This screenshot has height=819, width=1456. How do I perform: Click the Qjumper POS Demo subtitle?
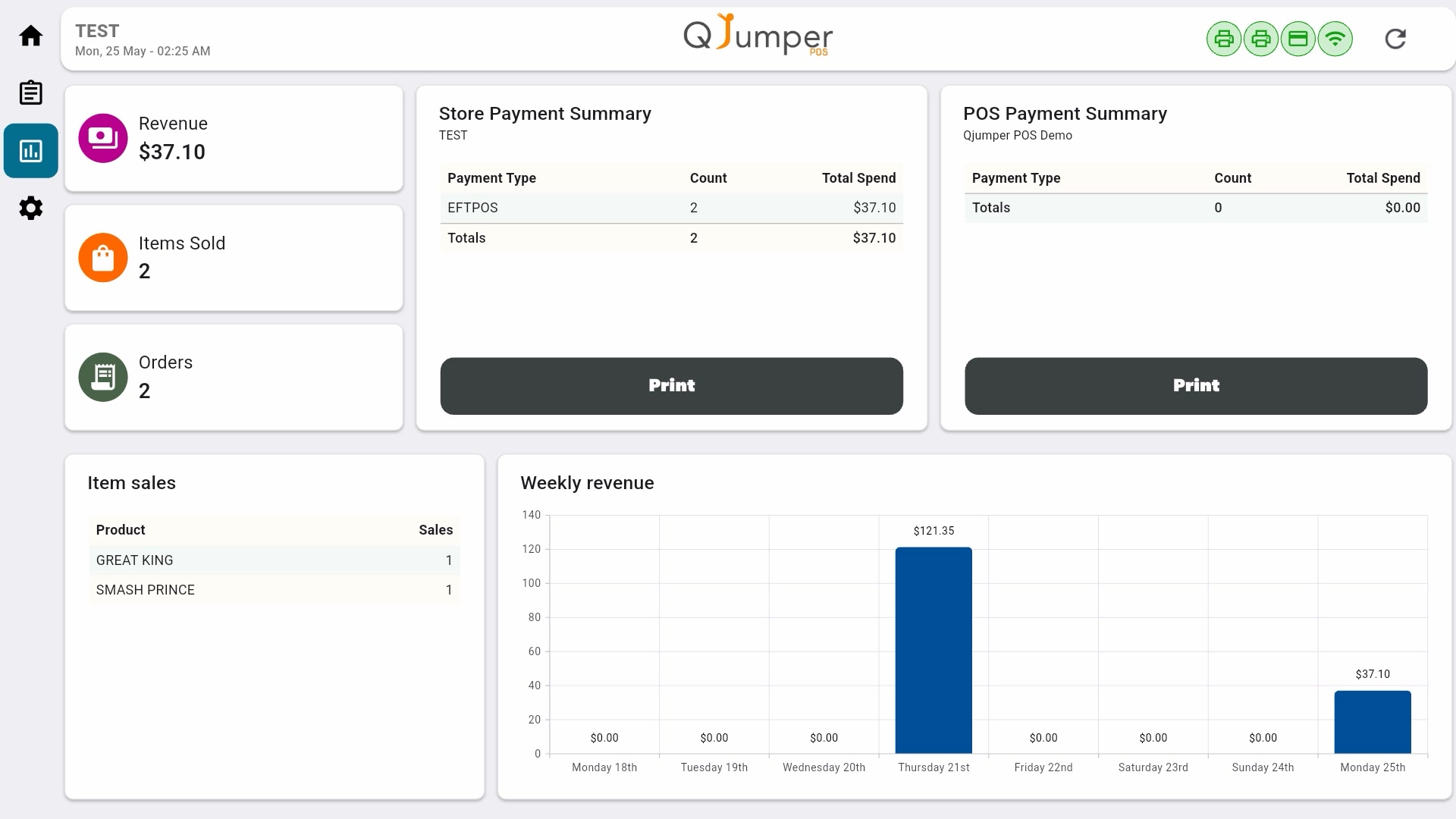click(x=1018, y=135)
